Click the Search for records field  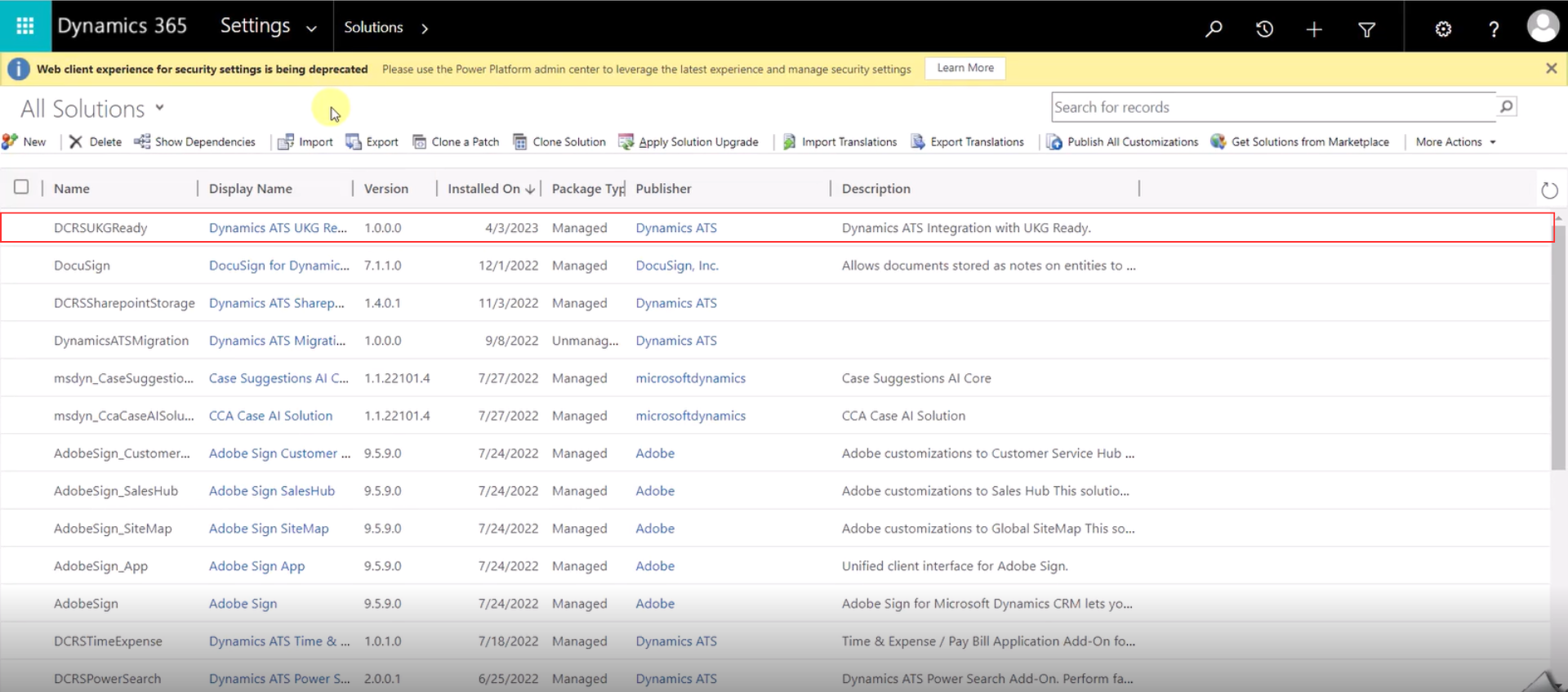coord(1273,107)
